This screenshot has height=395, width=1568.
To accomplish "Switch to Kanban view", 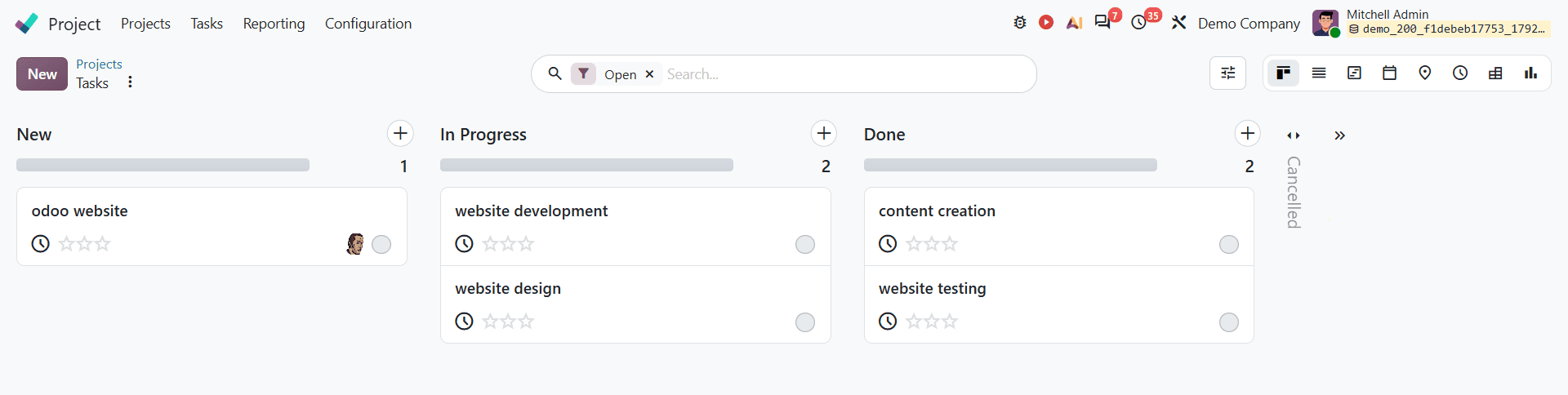I will (1283, 73).
